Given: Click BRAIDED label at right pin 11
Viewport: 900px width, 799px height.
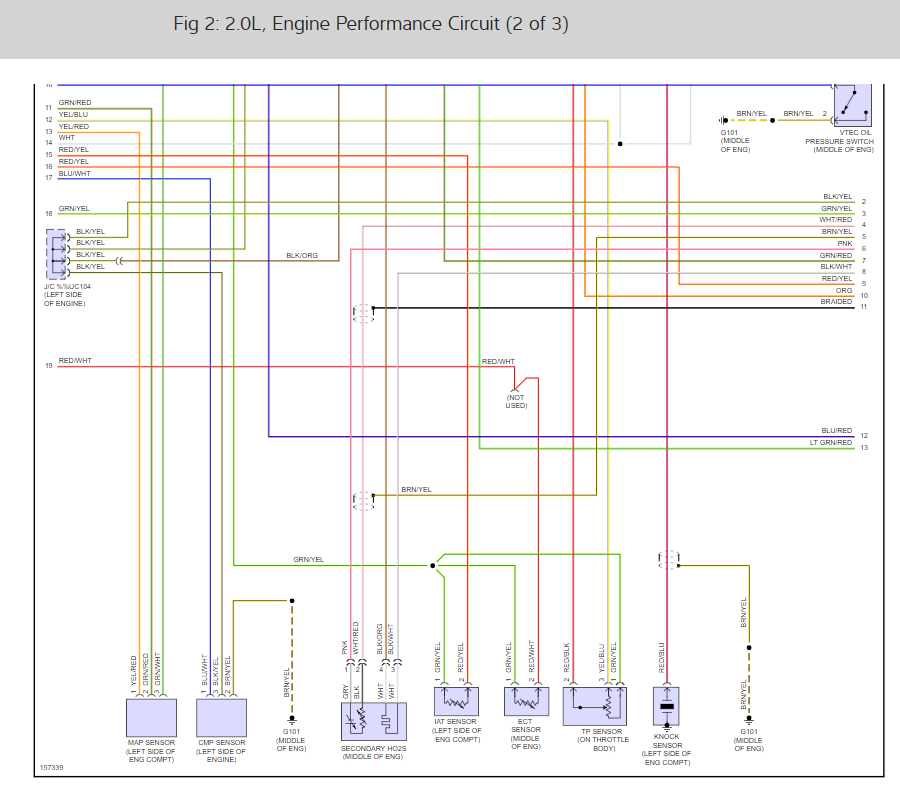Looking at the screenshot, I should click(836, 301).
